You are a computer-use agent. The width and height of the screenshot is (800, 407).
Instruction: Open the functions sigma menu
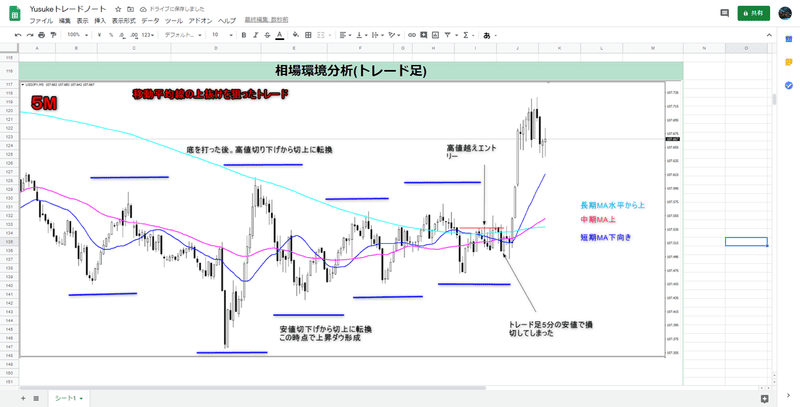465,35
